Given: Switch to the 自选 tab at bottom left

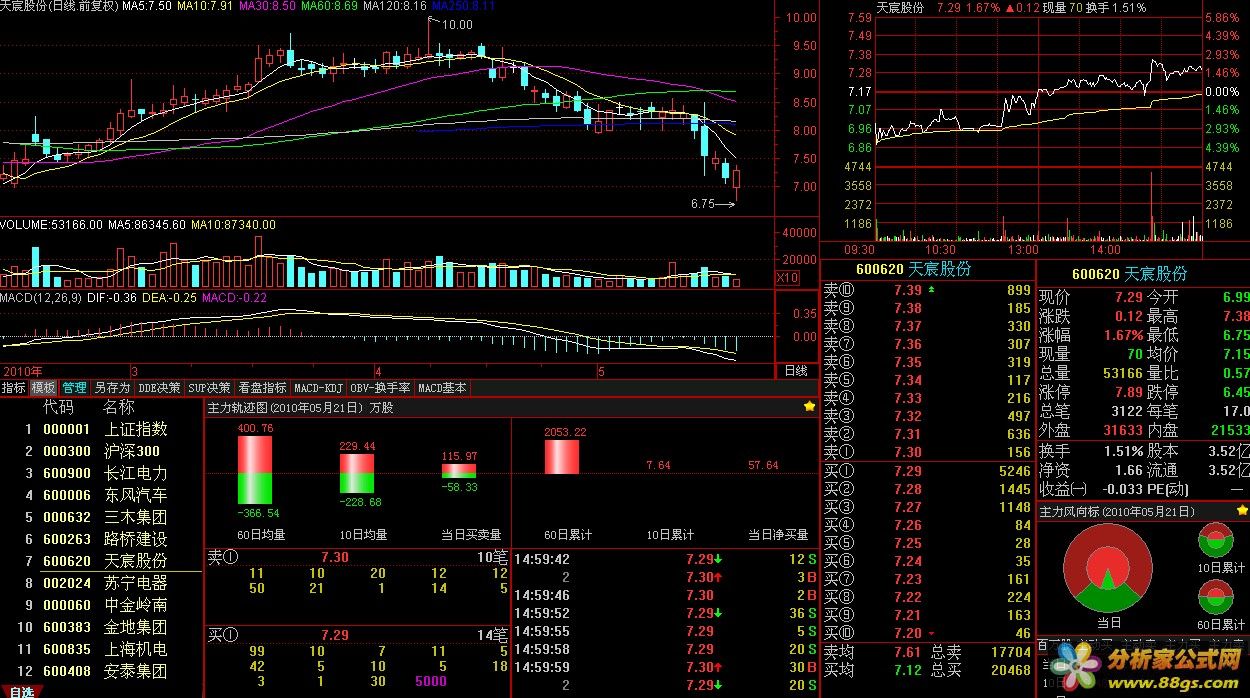Looking at the screenshot, I should click(x=22, y=691).
